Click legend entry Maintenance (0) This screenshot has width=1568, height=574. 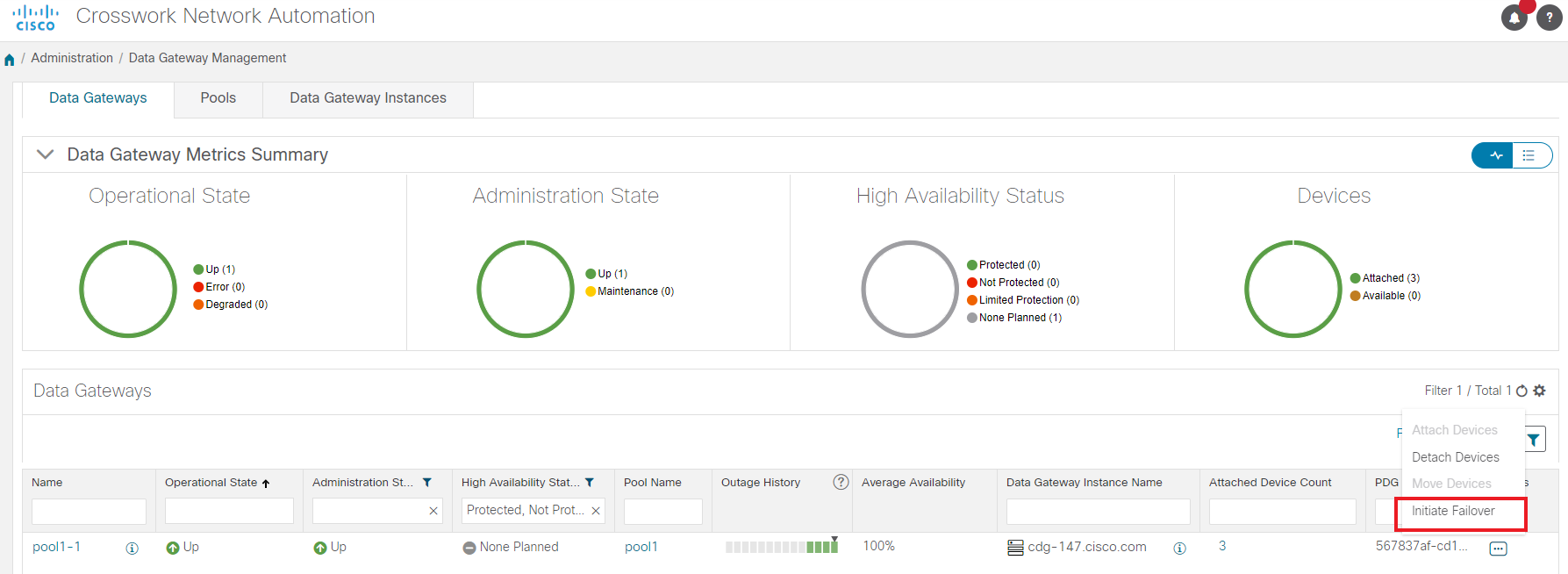630,291
